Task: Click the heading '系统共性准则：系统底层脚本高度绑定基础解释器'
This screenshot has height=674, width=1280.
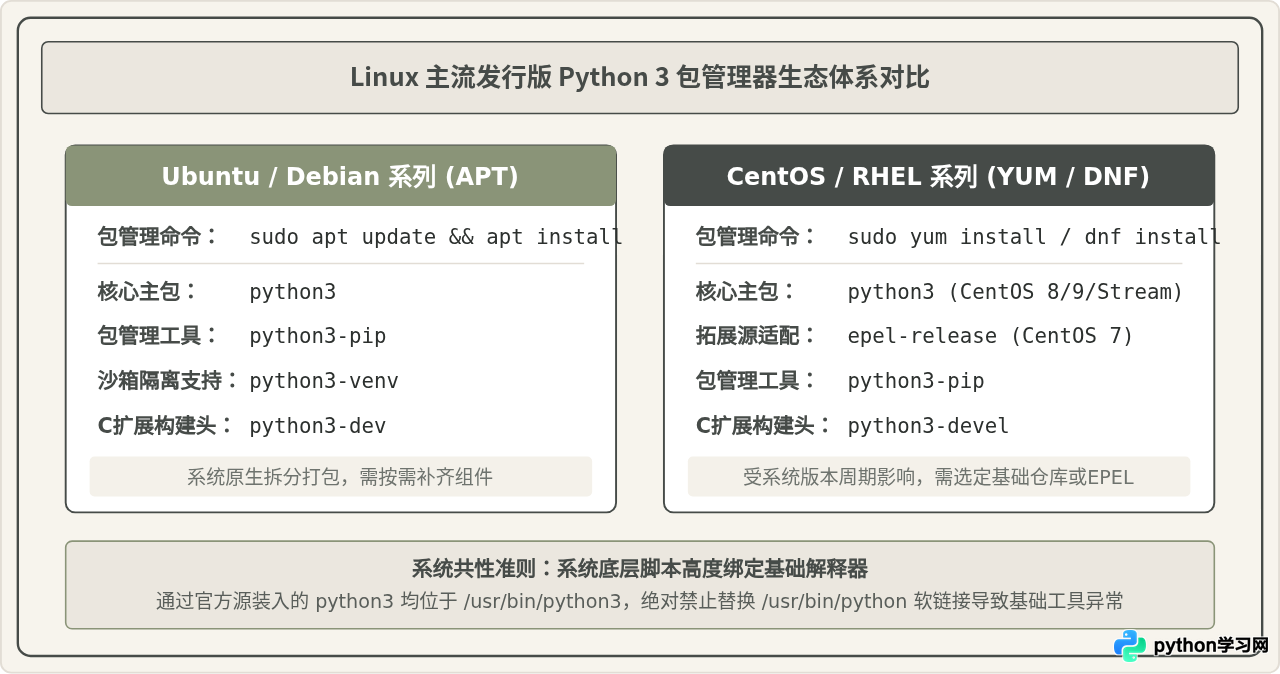Action: 640,569
